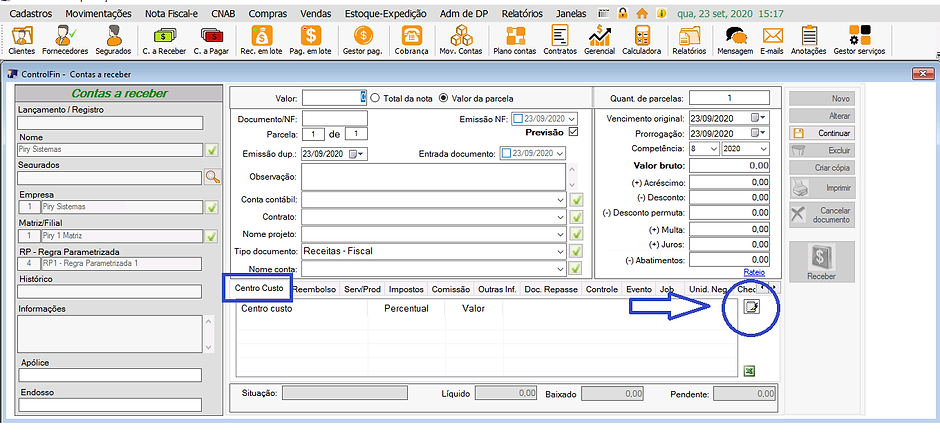
Task: Open the Cobrança phone icon
Action: [x=411, y=40]
